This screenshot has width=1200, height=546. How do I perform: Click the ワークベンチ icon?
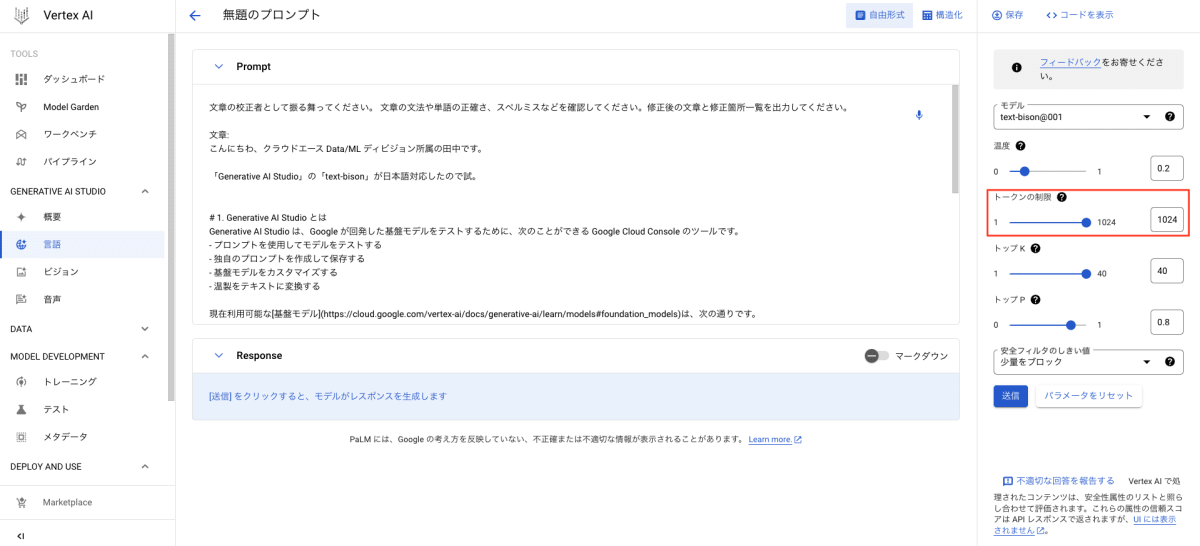pyautogui.click(x=21, y=134)
